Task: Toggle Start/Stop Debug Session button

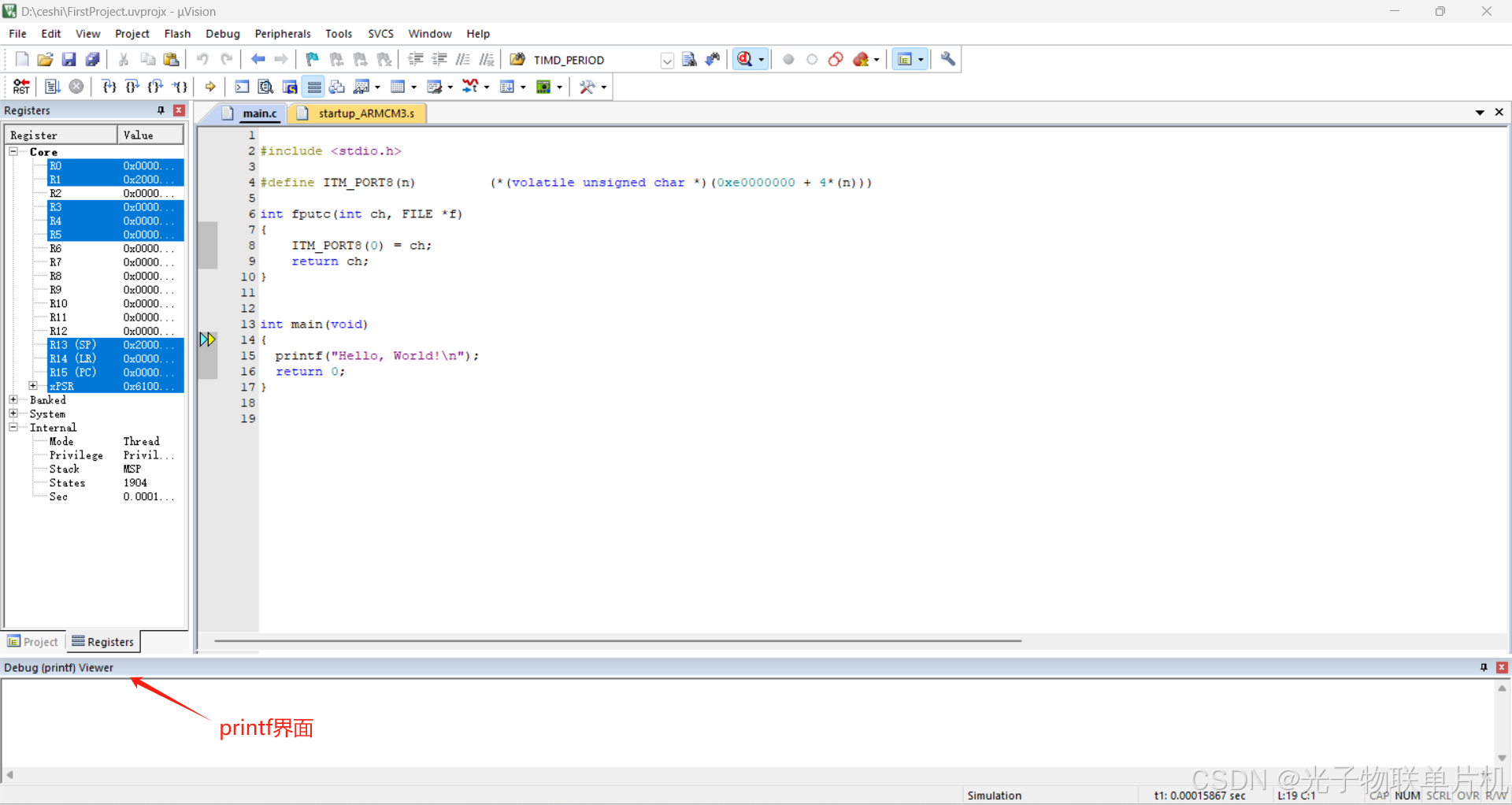Action: click(744, 59)
